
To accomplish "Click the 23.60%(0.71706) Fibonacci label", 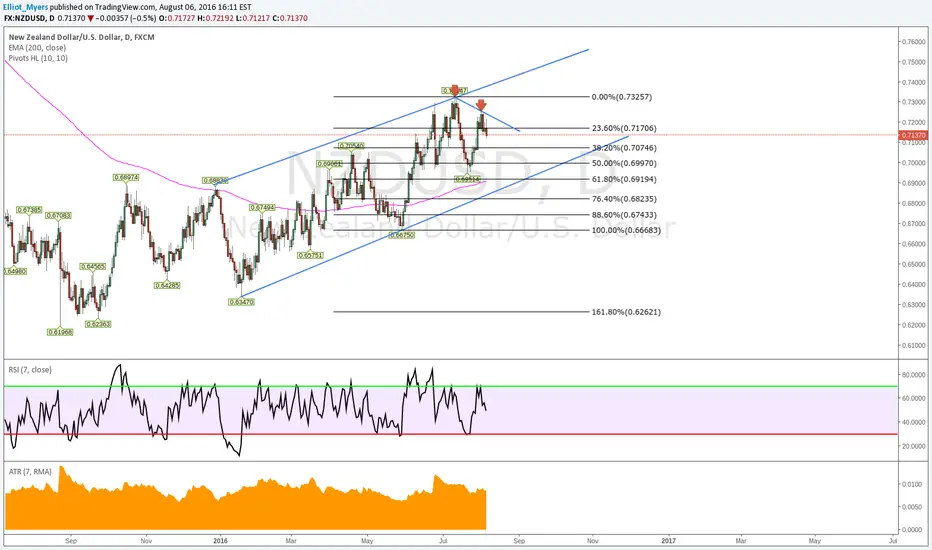I will point(624,128).
